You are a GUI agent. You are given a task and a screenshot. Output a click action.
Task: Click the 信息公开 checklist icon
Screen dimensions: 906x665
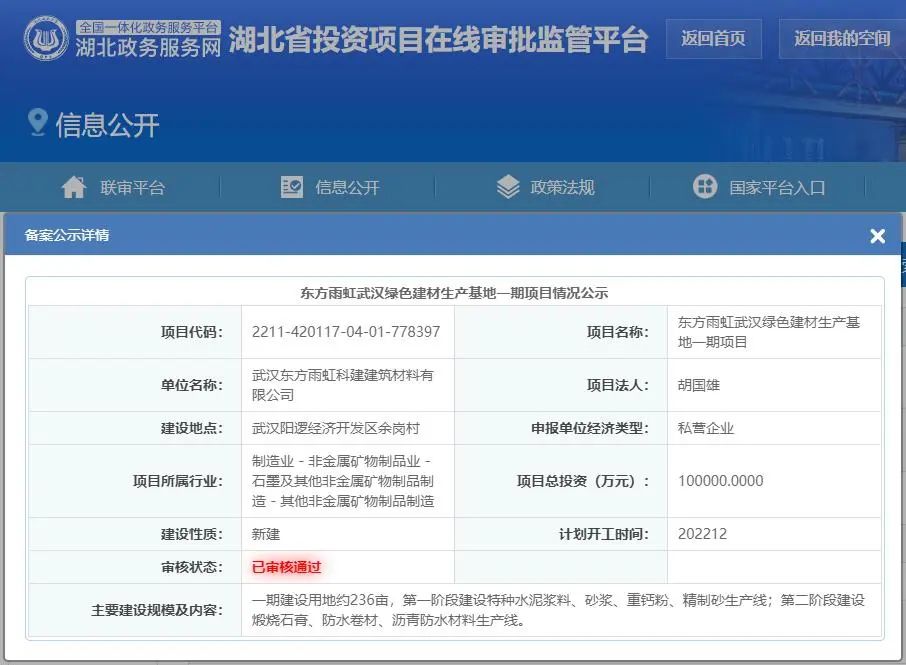coord(292,187)
